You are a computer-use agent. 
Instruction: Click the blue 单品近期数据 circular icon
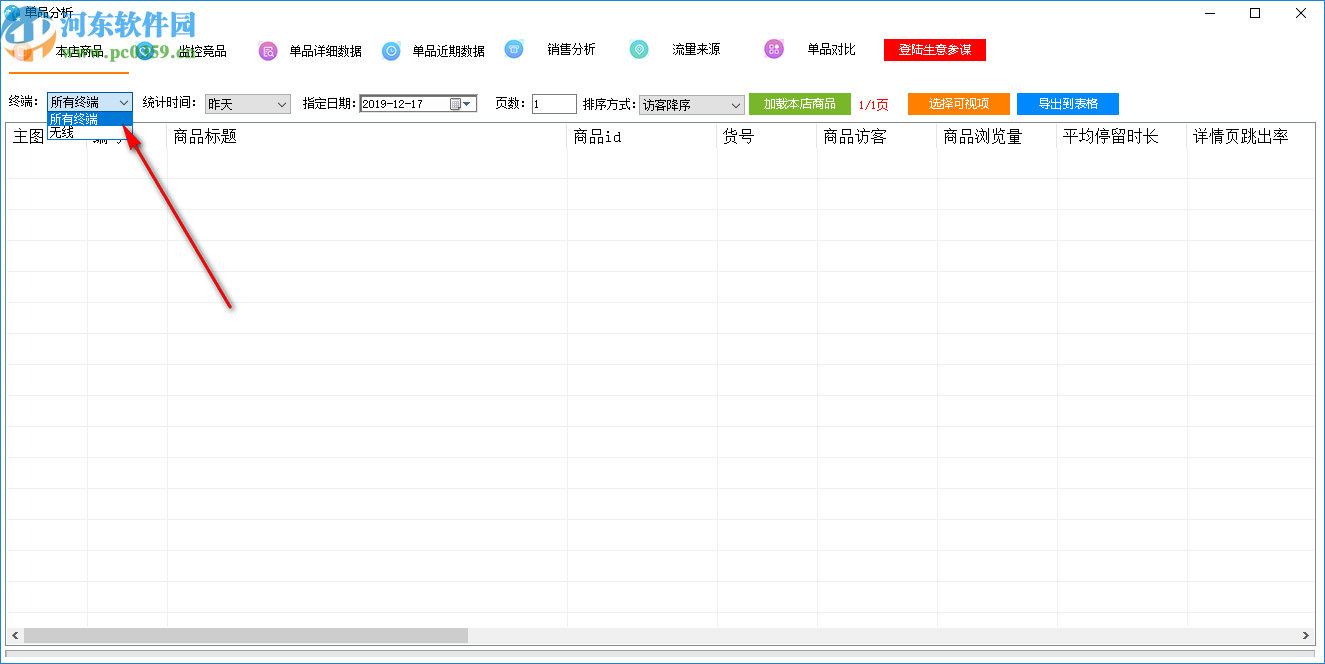pyautogui.click(x=391, y=49)
